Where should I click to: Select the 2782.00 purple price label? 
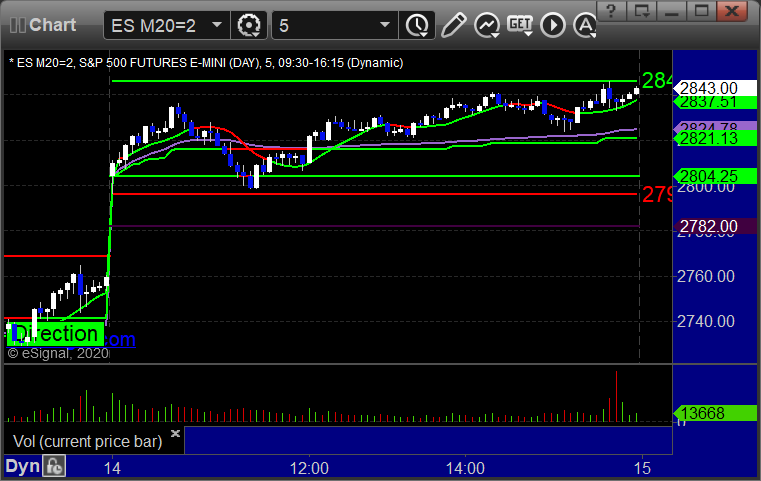coord(715,227)
